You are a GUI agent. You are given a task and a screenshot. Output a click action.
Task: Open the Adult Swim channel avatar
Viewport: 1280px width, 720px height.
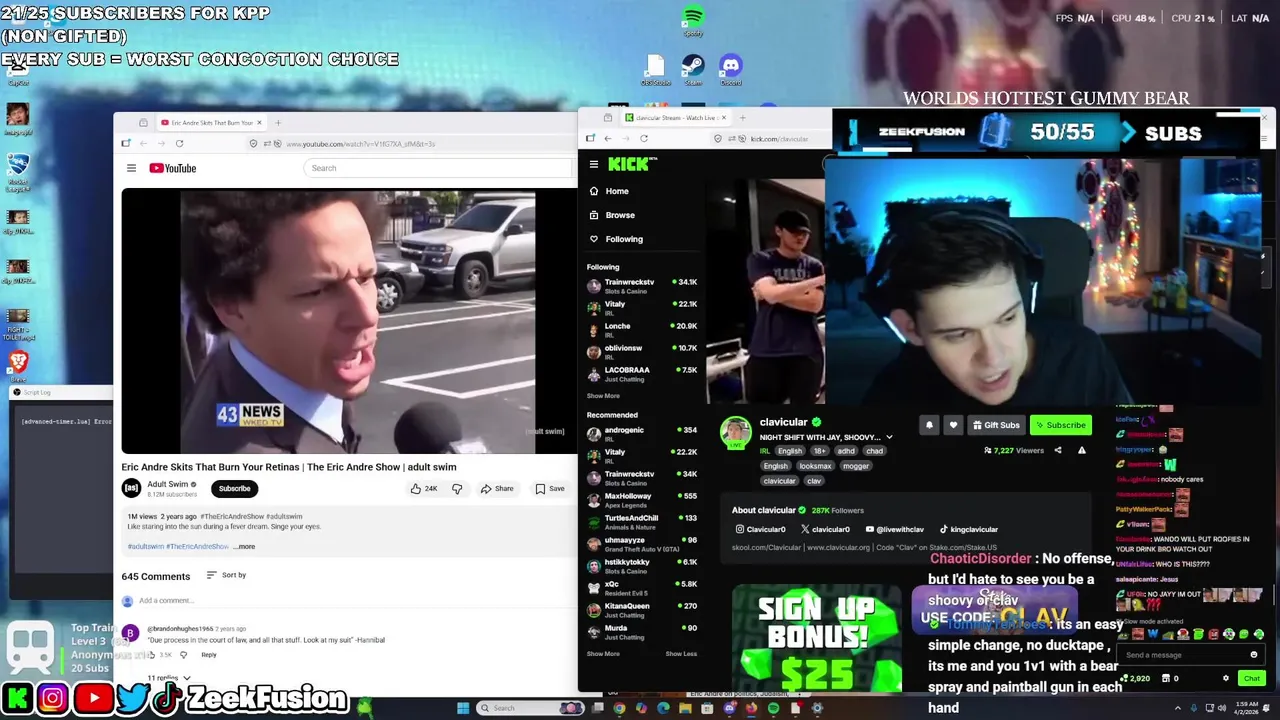point(131,488)
